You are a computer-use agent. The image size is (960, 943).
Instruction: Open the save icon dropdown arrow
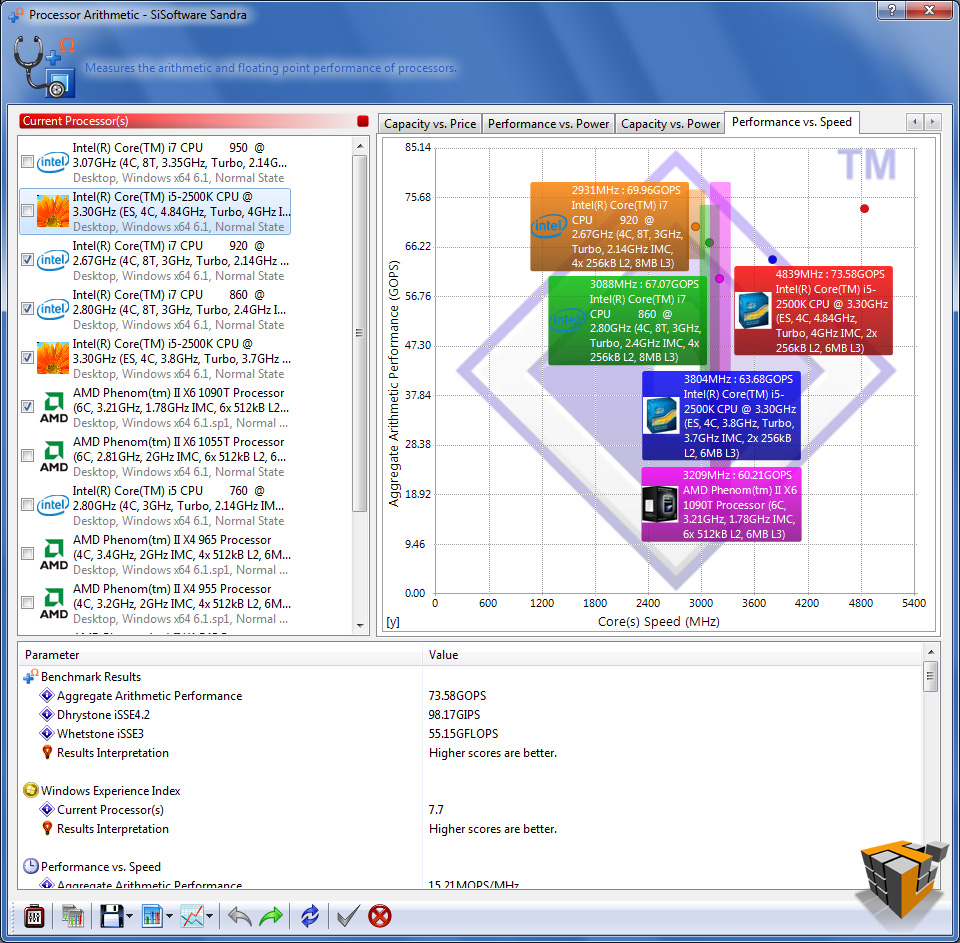coord(129,917)
